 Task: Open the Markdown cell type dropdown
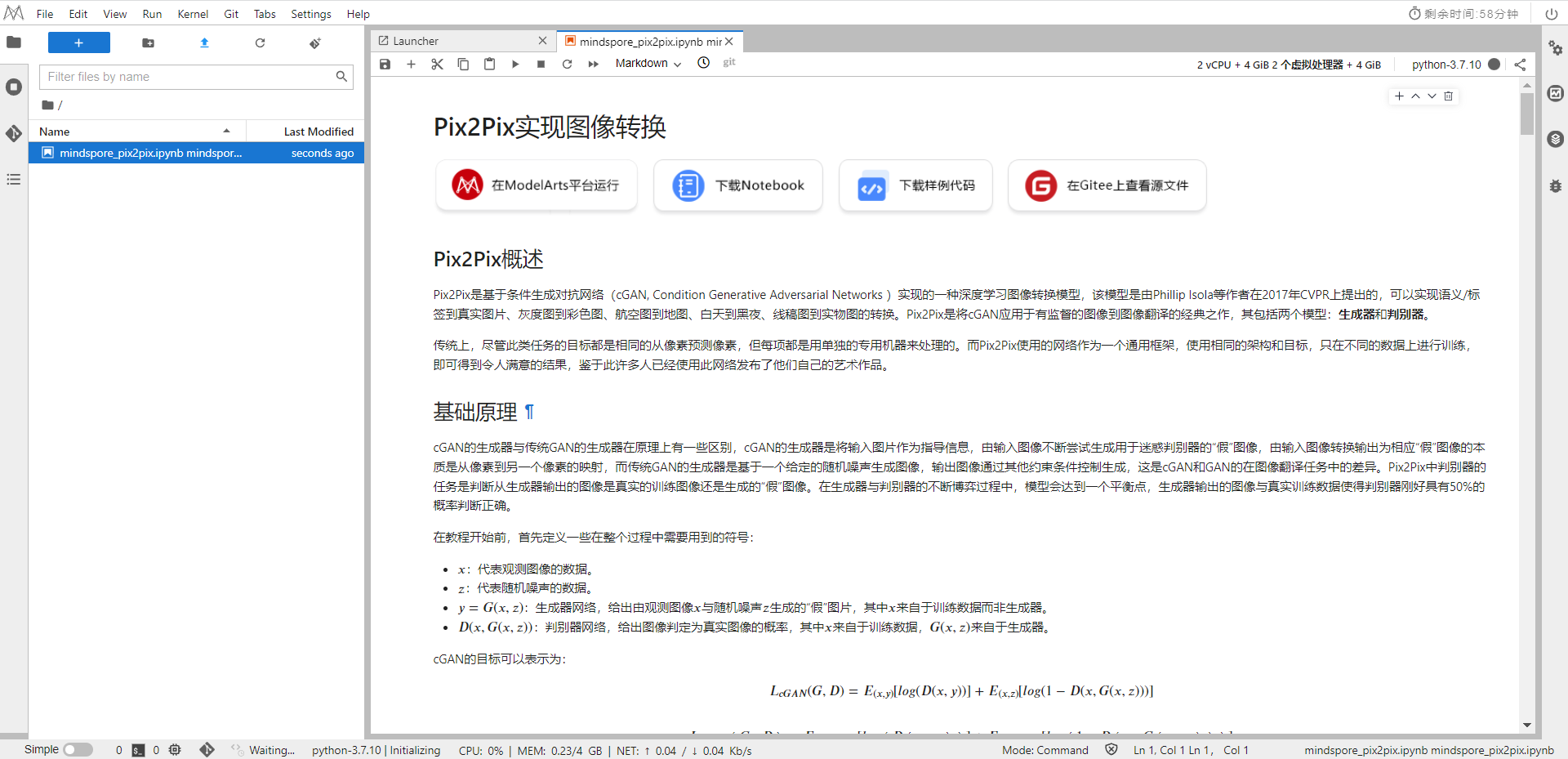[646, 64]
